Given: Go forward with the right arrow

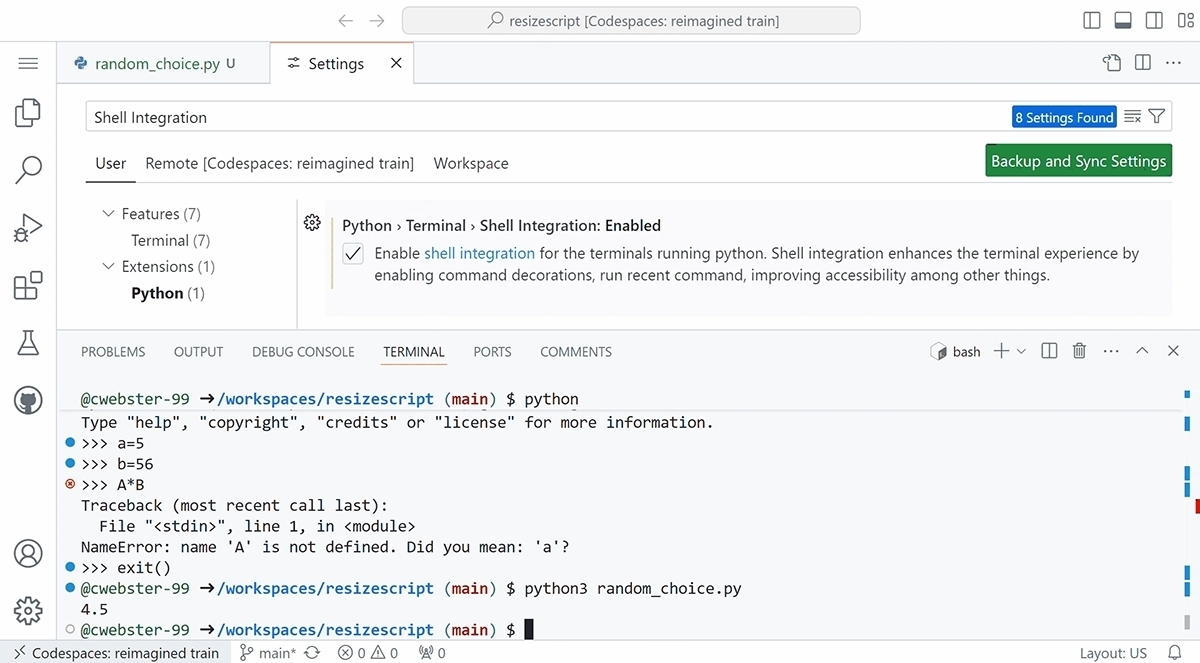Looking at the screenshot, I should 377,20.
